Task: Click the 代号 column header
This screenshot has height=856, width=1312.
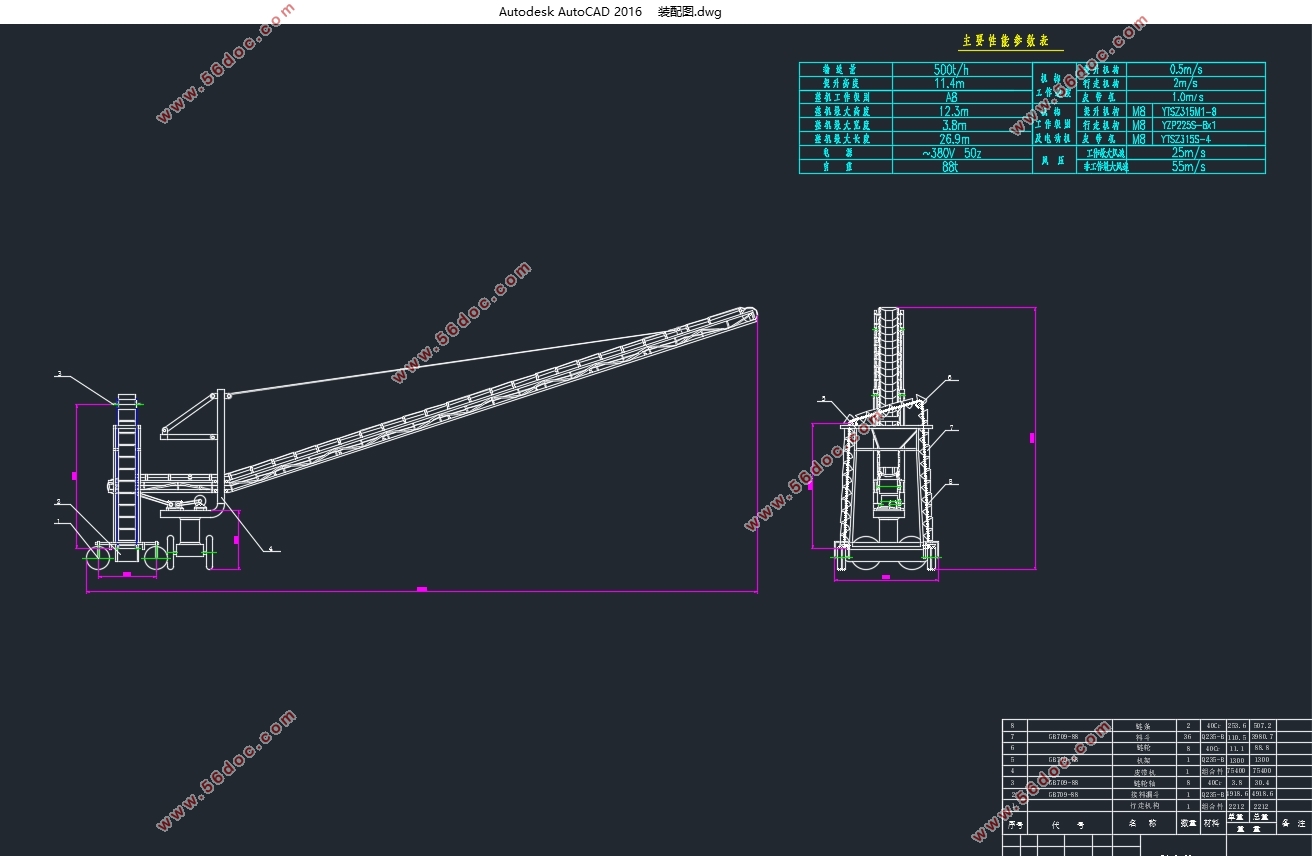Action: tap(1068, 825)
